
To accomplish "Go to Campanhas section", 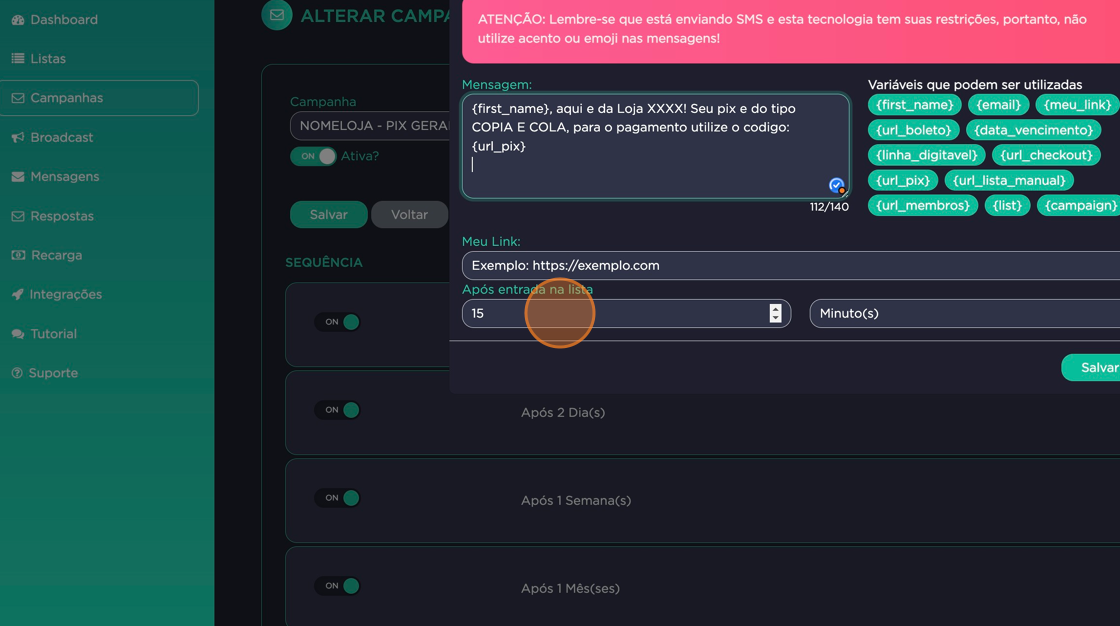I will 99,98.
